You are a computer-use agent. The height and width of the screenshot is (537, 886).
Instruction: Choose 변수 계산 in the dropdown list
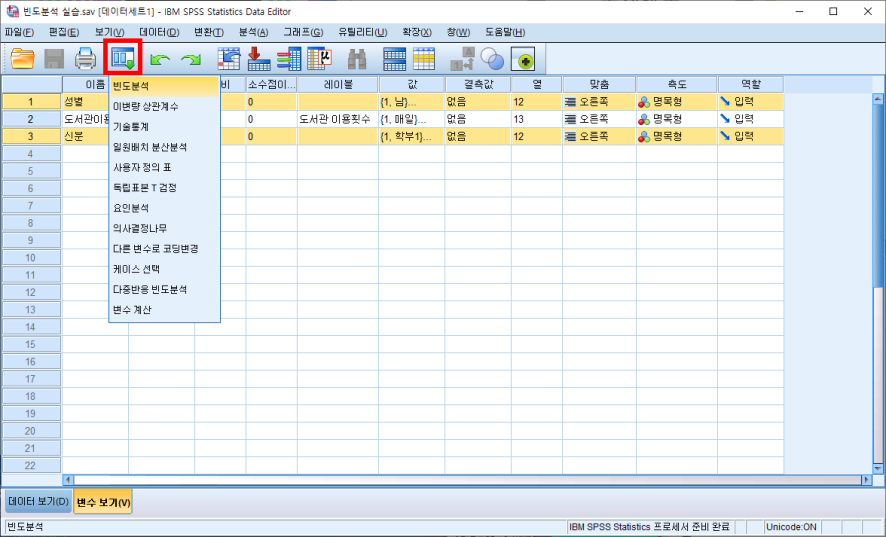[x=164, y=310]
